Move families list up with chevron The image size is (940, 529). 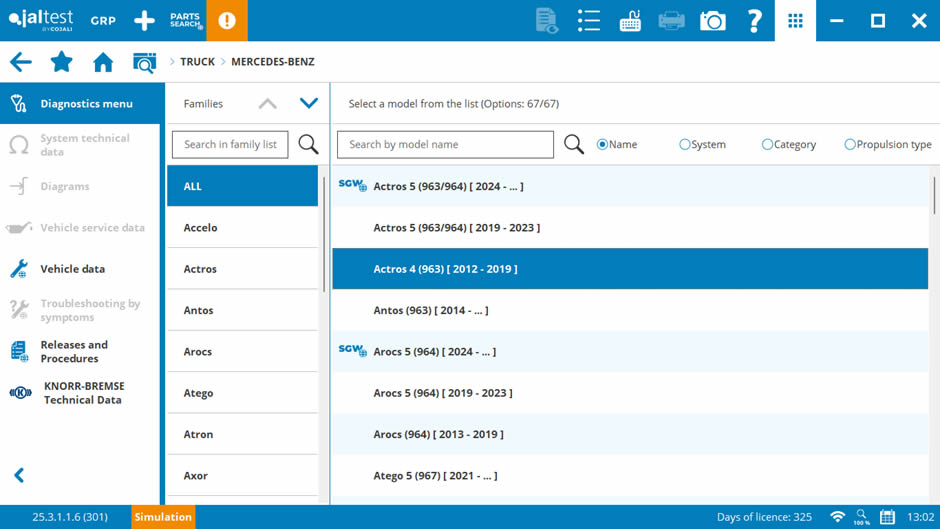(267, 104)
